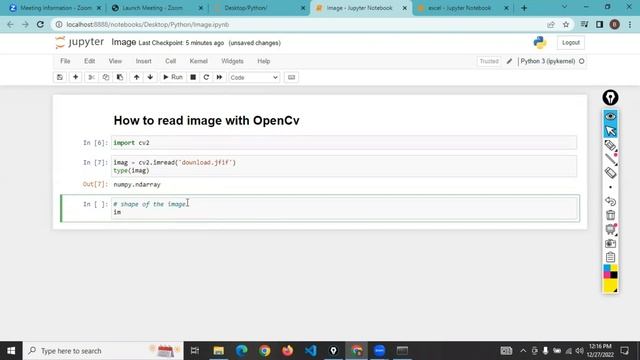This screenshot has height=360, width=640.
Task: Clear annotations with the trash icon
Action: point(610,215)
